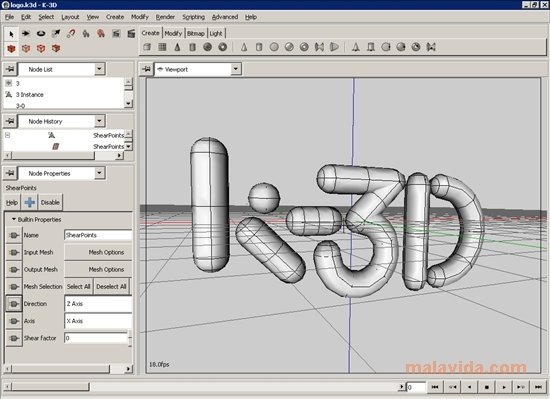Click the Play forward button
This screenshot has height=399, width=550.
tap(504, 387)
